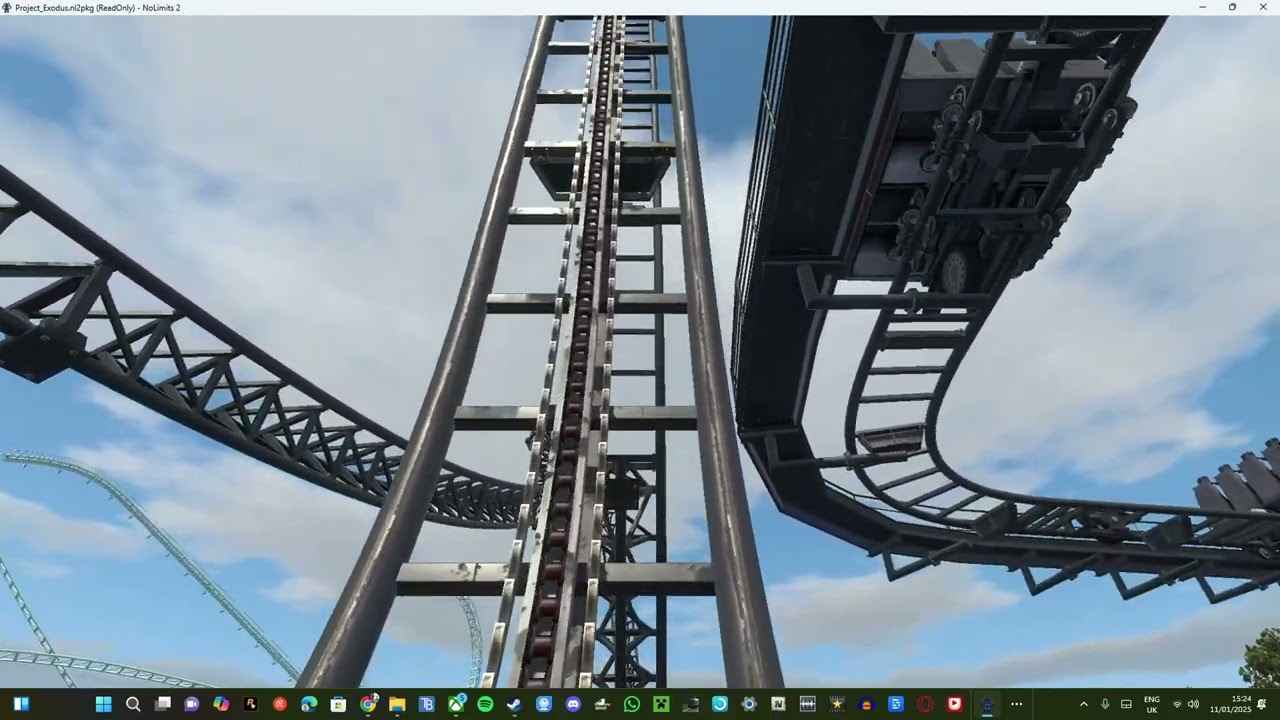The width and height of the screenshot is (1280, 720).
Task: Launch the purple video chat app
Action: pyautogui.click(x=191, y=704)
